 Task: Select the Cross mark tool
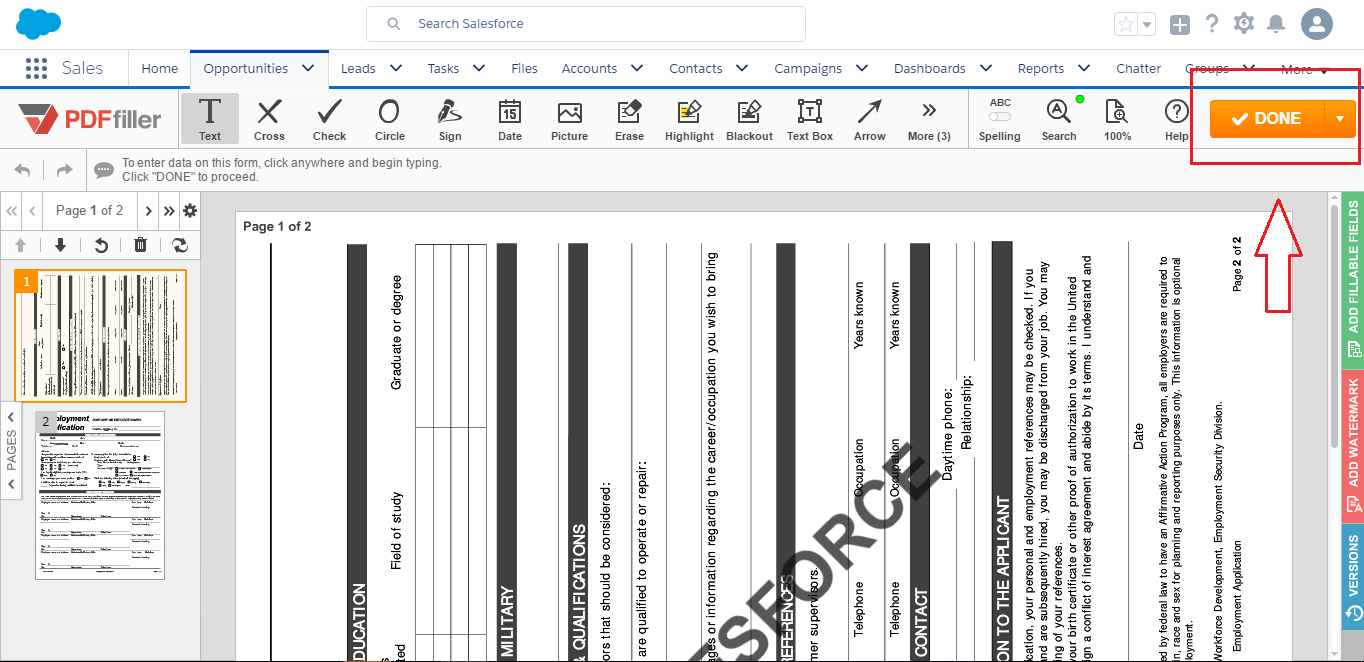coord(269,118)
